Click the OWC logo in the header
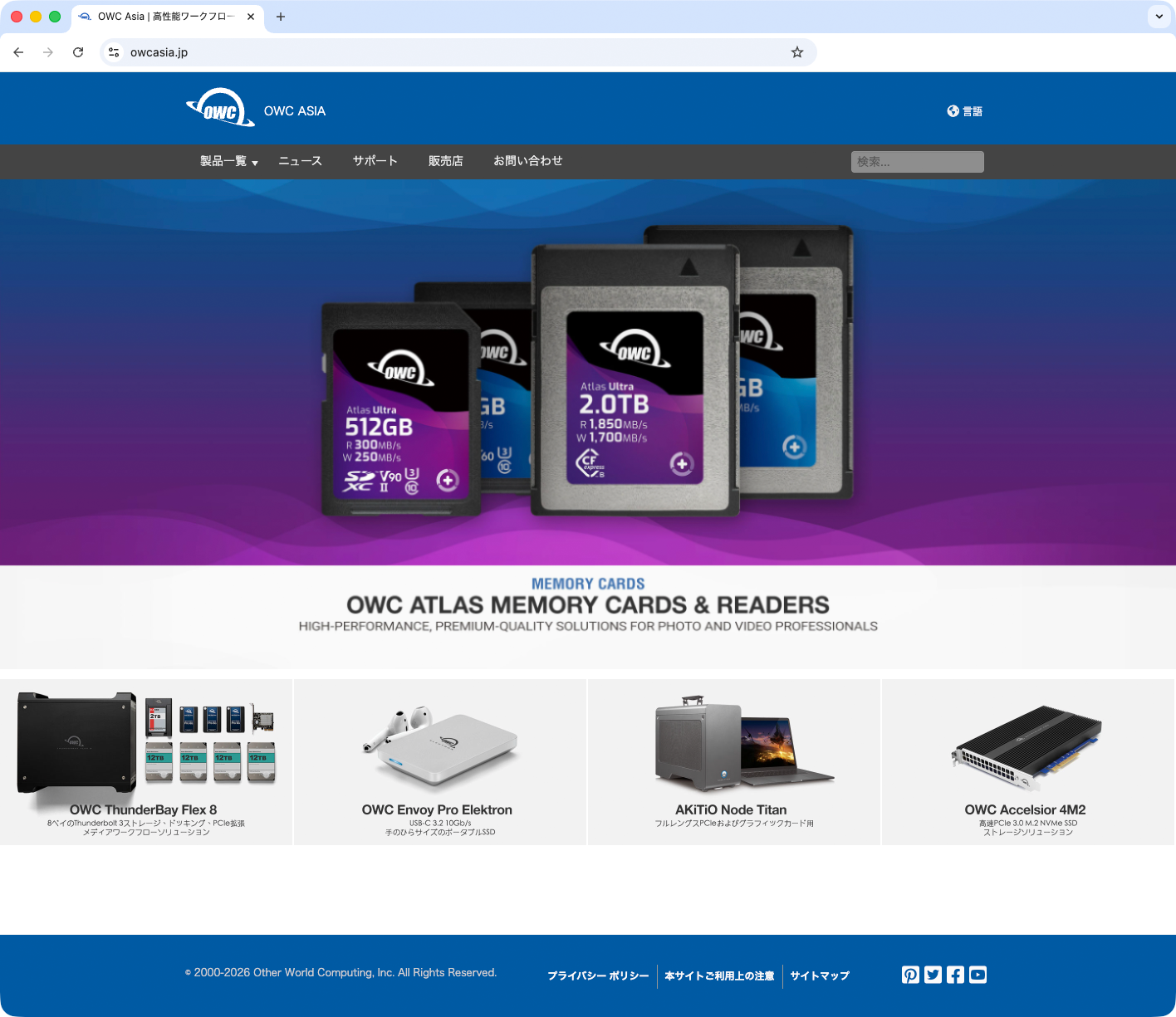Viewport: 1176px width, 1017px height. pyautogui.click(x=220, y=108)
